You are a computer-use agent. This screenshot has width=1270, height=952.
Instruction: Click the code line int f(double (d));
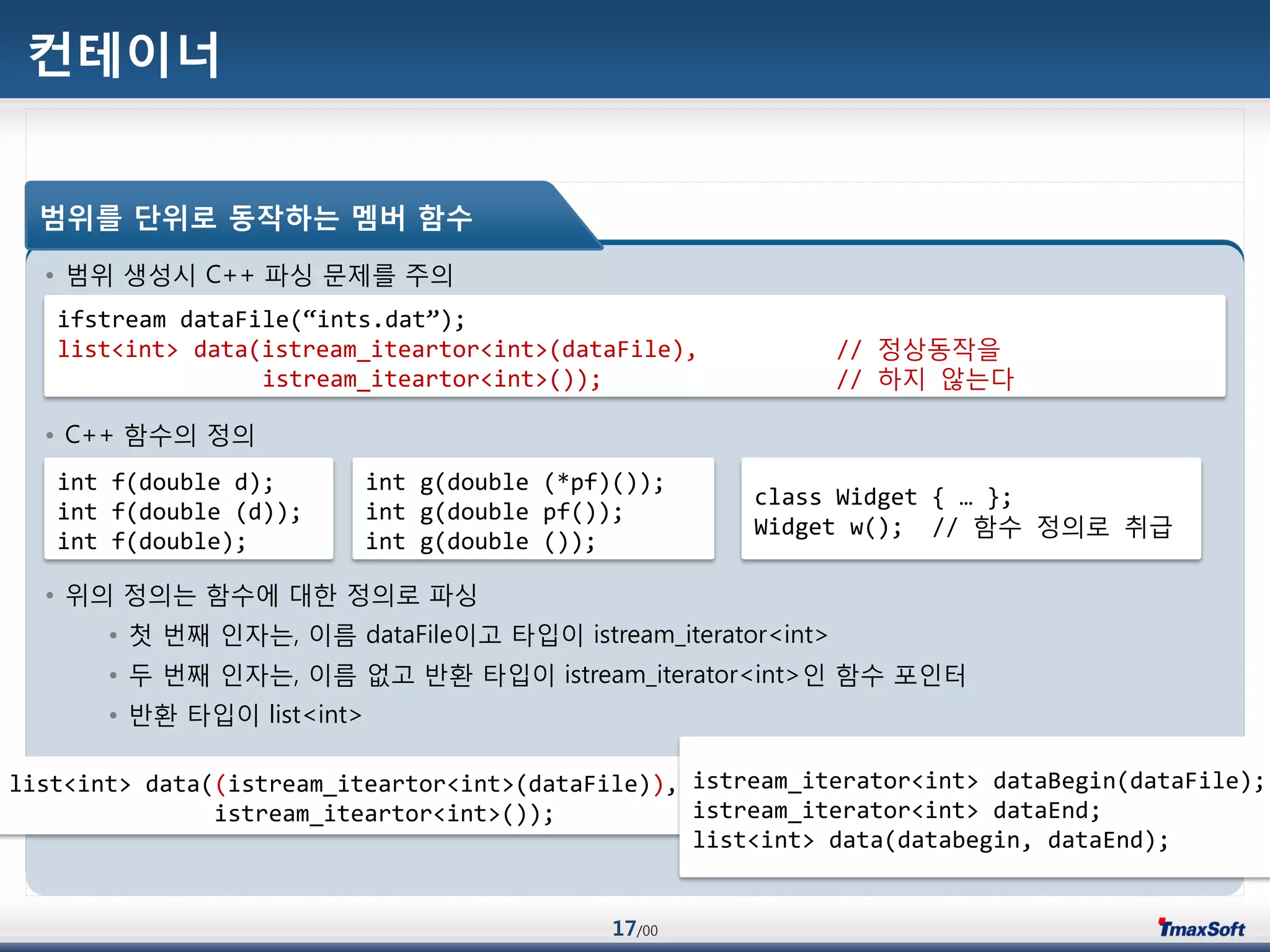179,512
